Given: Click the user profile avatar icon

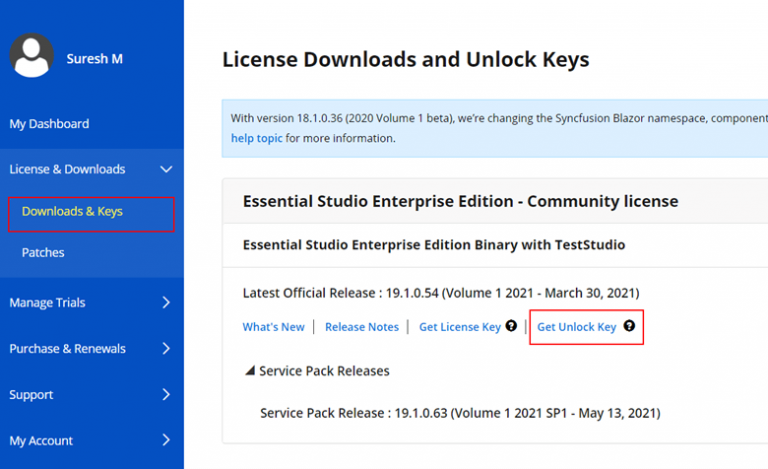Looking at the screenshot, I should 31,56.
